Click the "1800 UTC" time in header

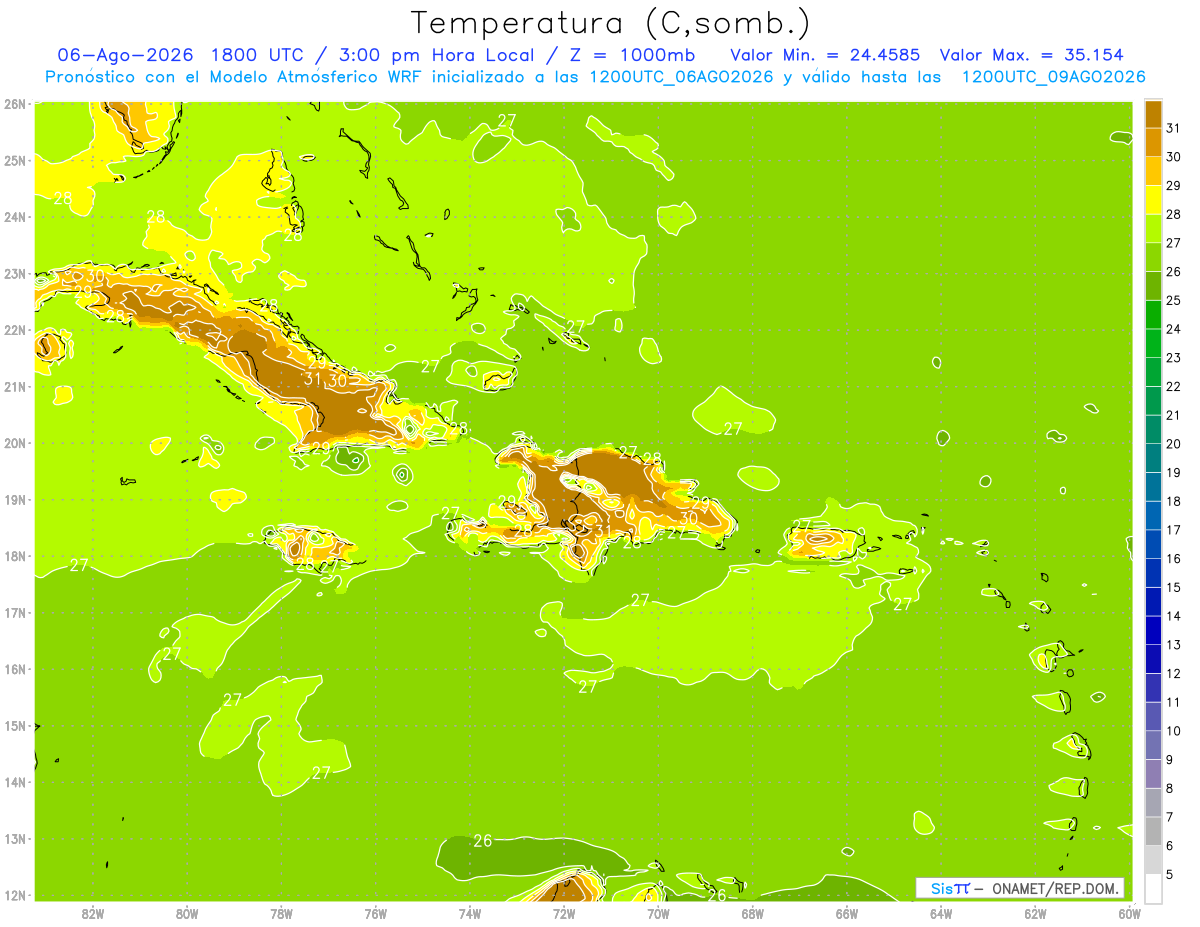tap(257, 54)
